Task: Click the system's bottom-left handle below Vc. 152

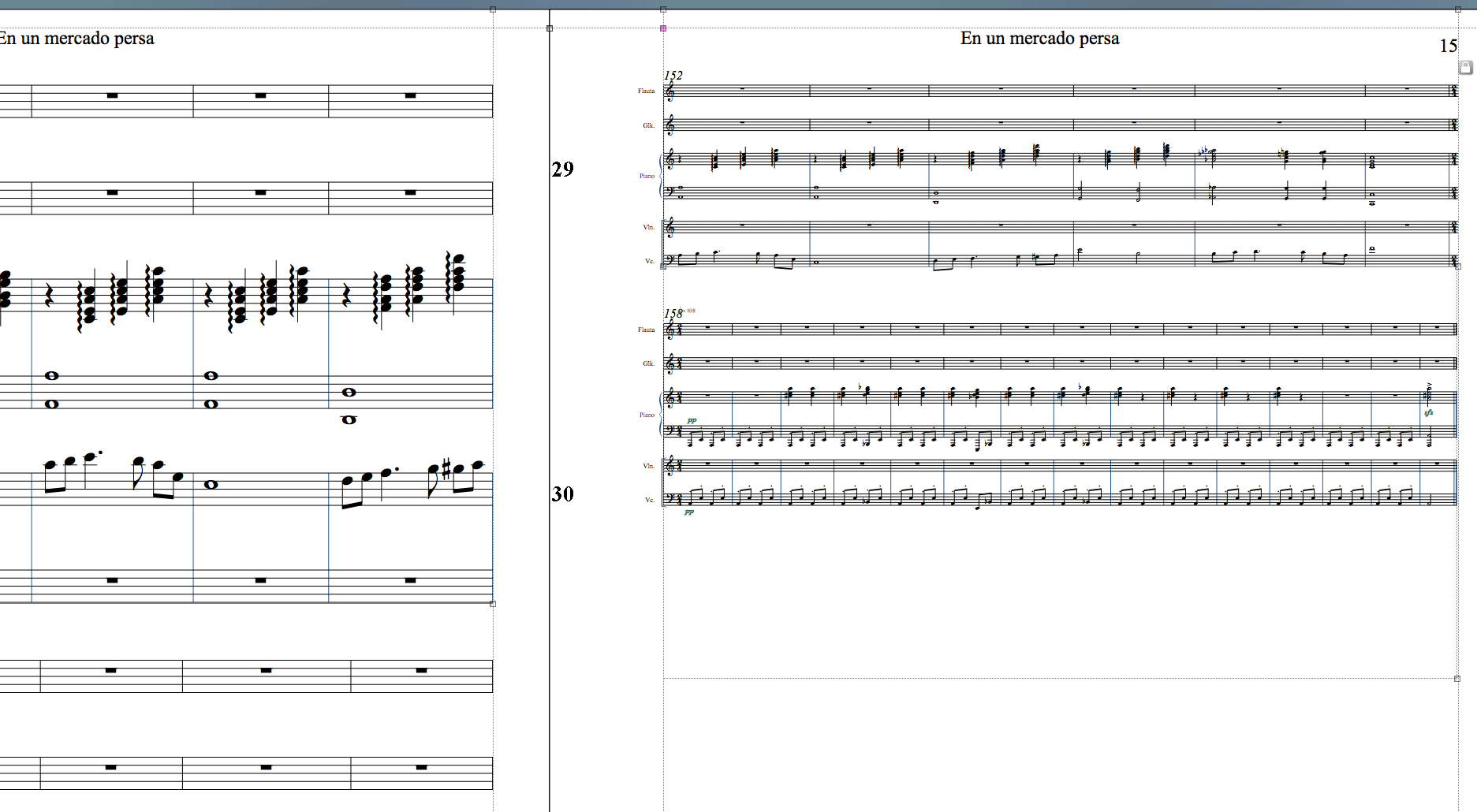Action: pos(663,266)
